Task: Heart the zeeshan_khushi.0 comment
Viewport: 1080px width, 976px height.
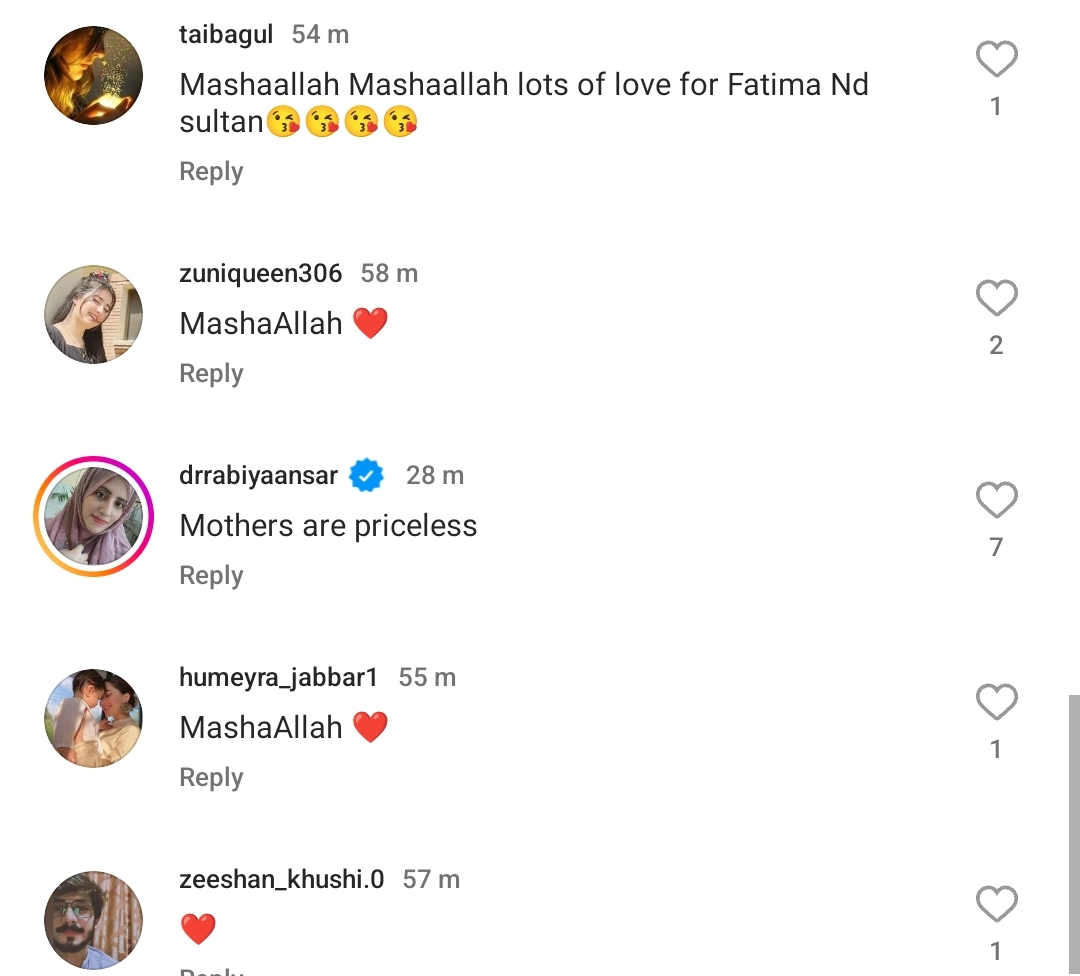Action: pyautogui.click(x=996, y=905)
